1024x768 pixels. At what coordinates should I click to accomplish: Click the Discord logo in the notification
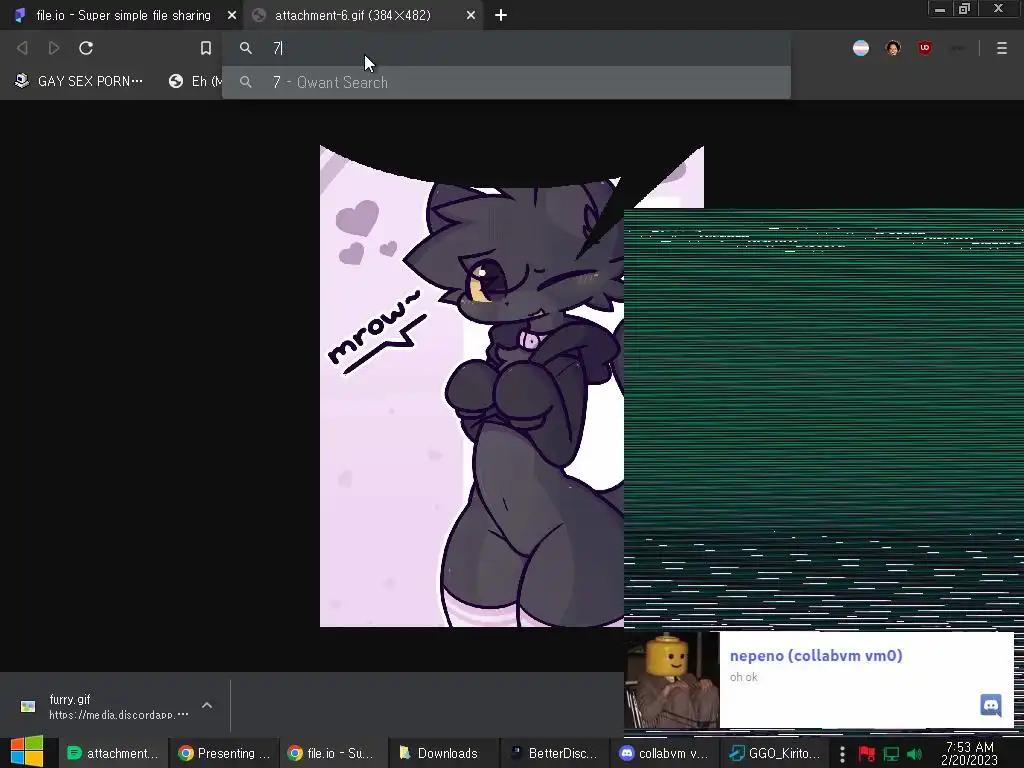991,705
